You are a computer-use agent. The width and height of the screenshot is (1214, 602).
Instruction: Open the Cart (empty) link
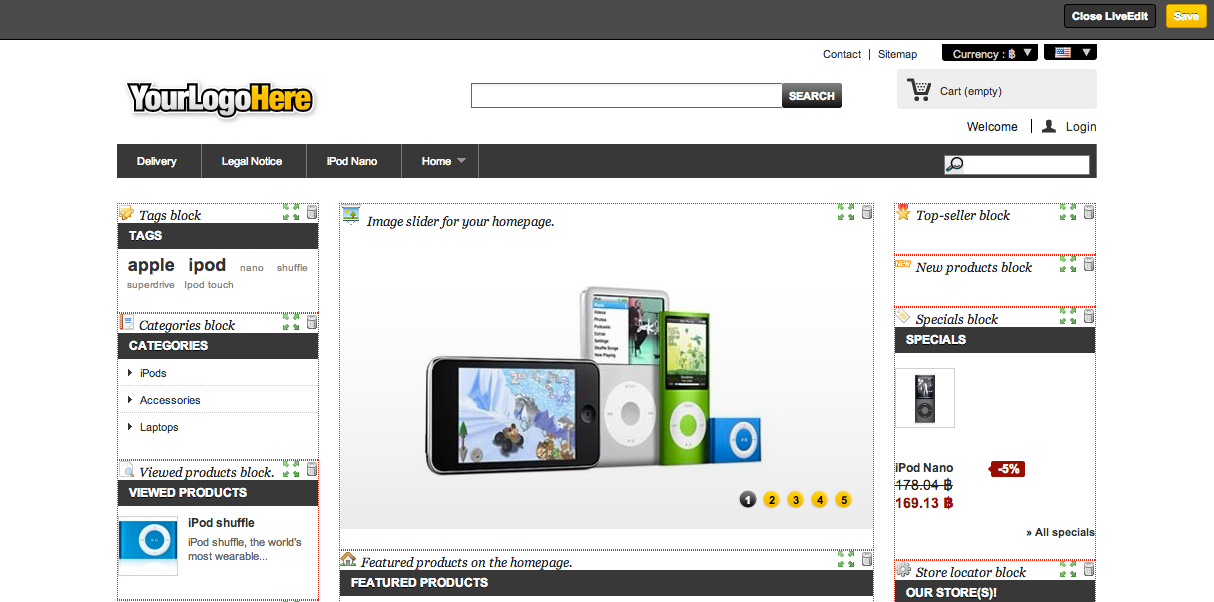[x=971, y=91]
